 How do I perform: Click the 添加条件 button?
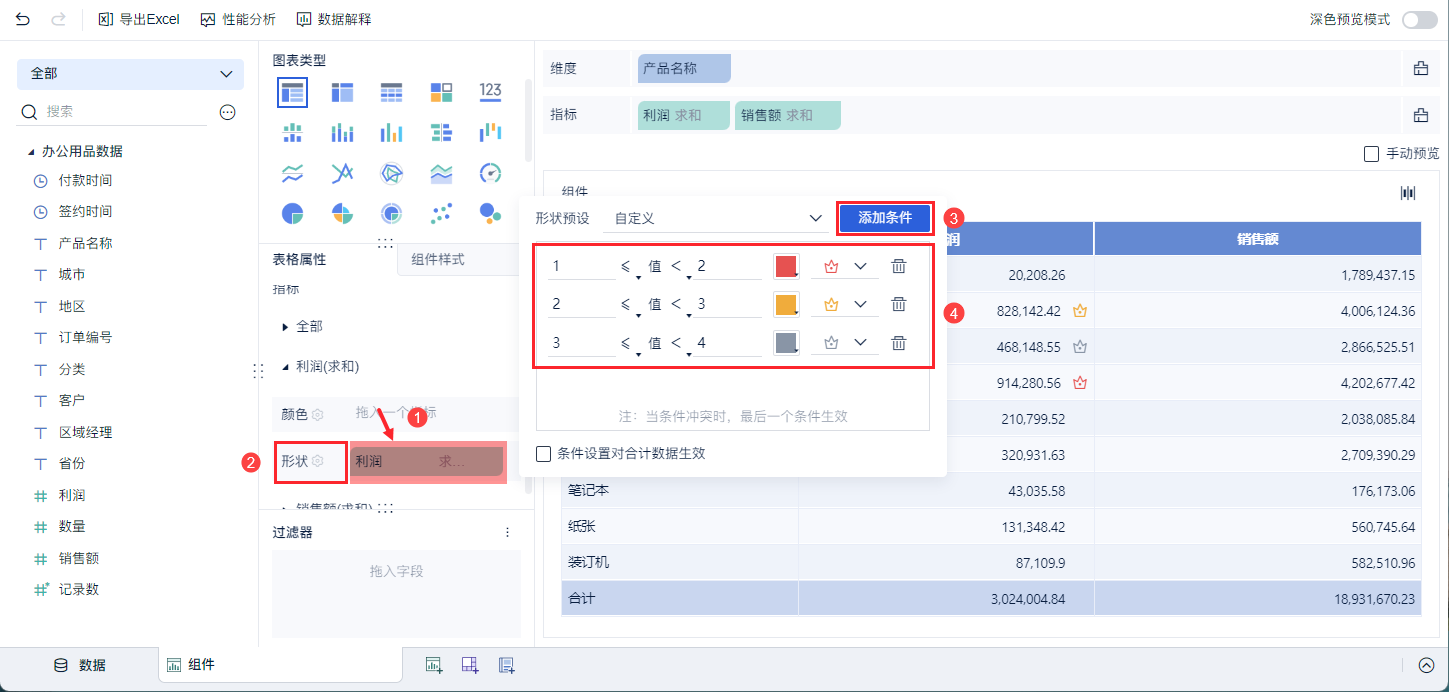pyautogui.click(x=884, y=218)
